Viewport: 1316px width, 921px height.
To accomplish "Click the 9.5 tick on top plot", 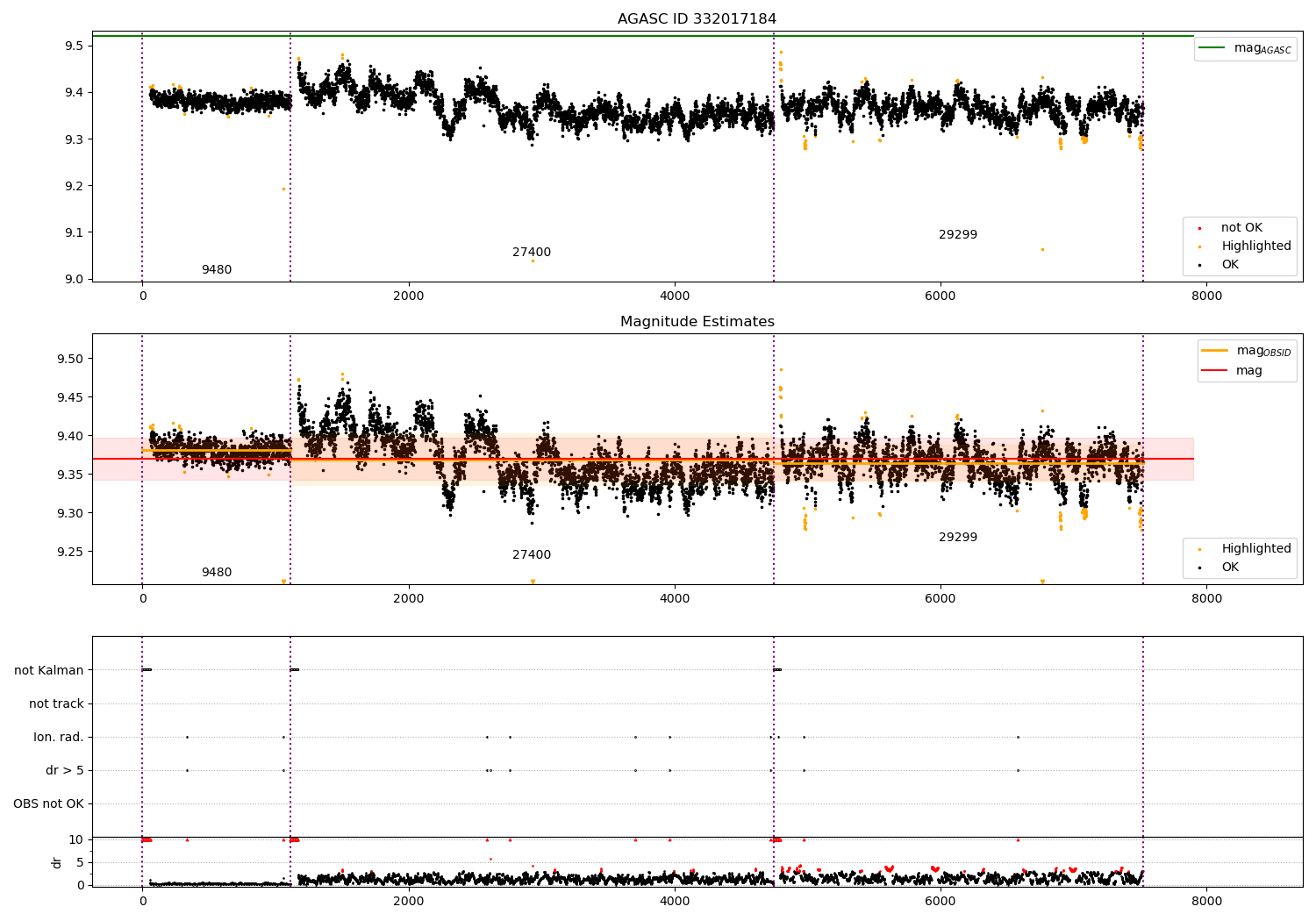I will (74, 46).
